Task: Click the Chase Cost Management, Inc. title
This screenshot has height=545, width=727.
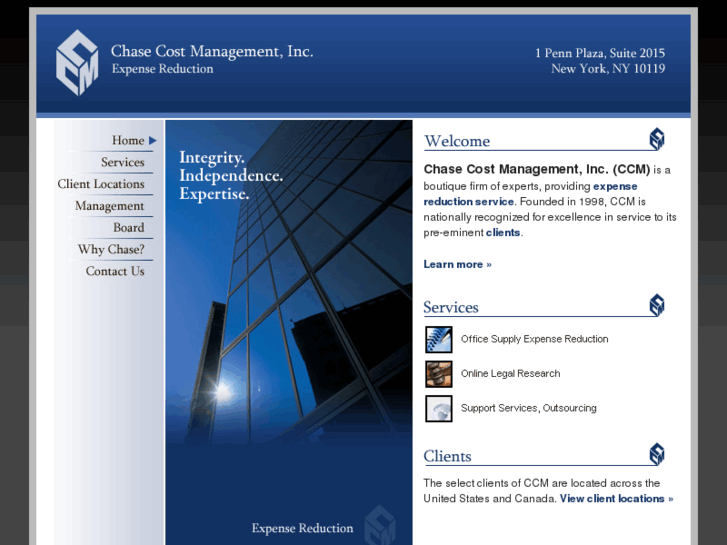Action: point(212,51)
